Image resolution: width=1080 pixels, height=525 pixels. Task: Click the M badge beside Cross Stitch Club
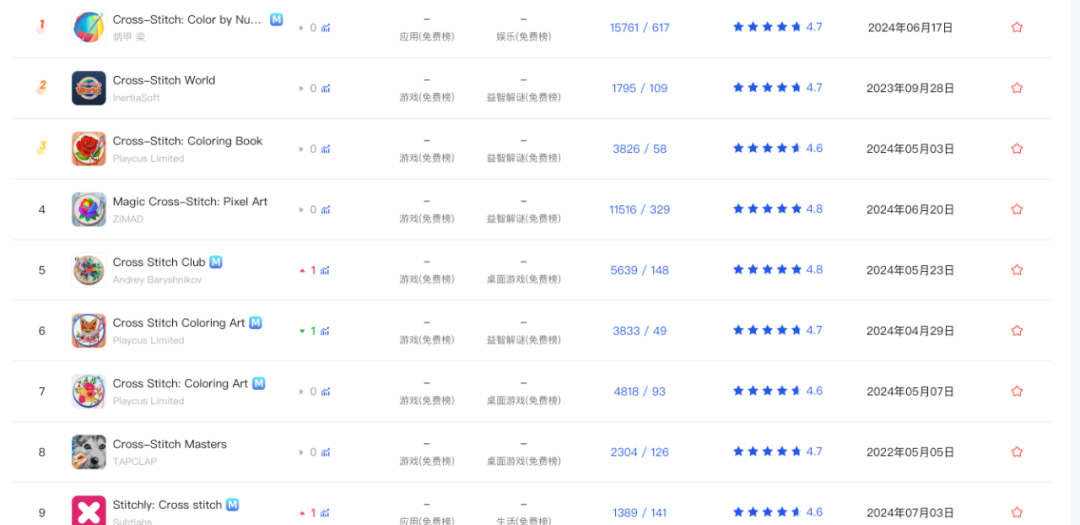click(216, 262)
